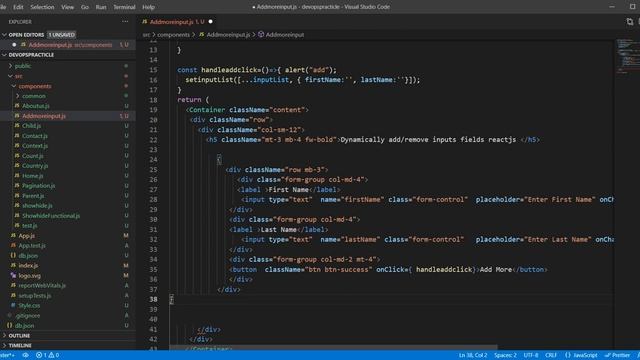Click components in the breadcrumb path
This screenshot has width=640, height=360.
[173, 35]
